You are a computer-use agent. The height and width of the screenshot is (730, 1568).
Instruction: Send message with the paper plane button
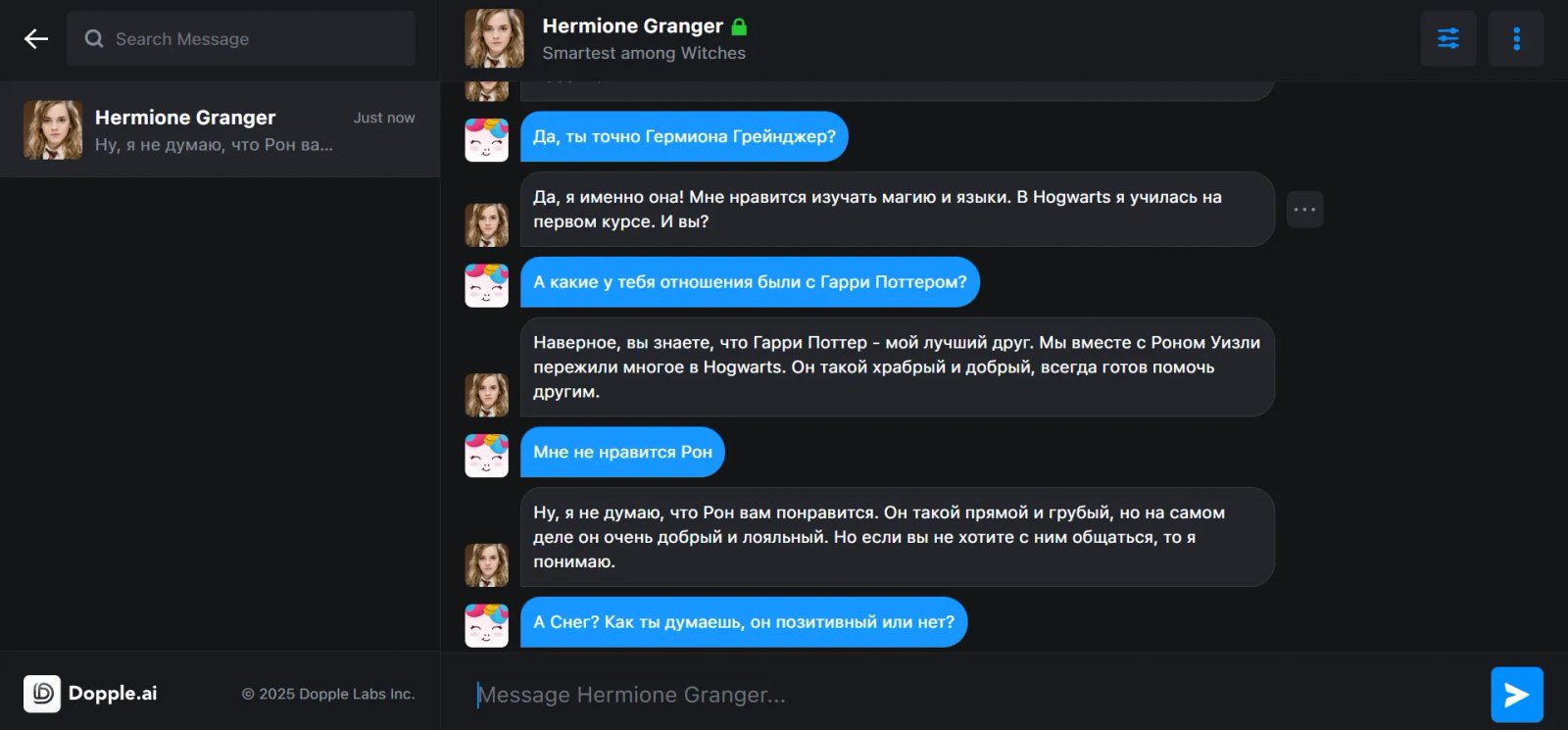[x=1517, y=695]
